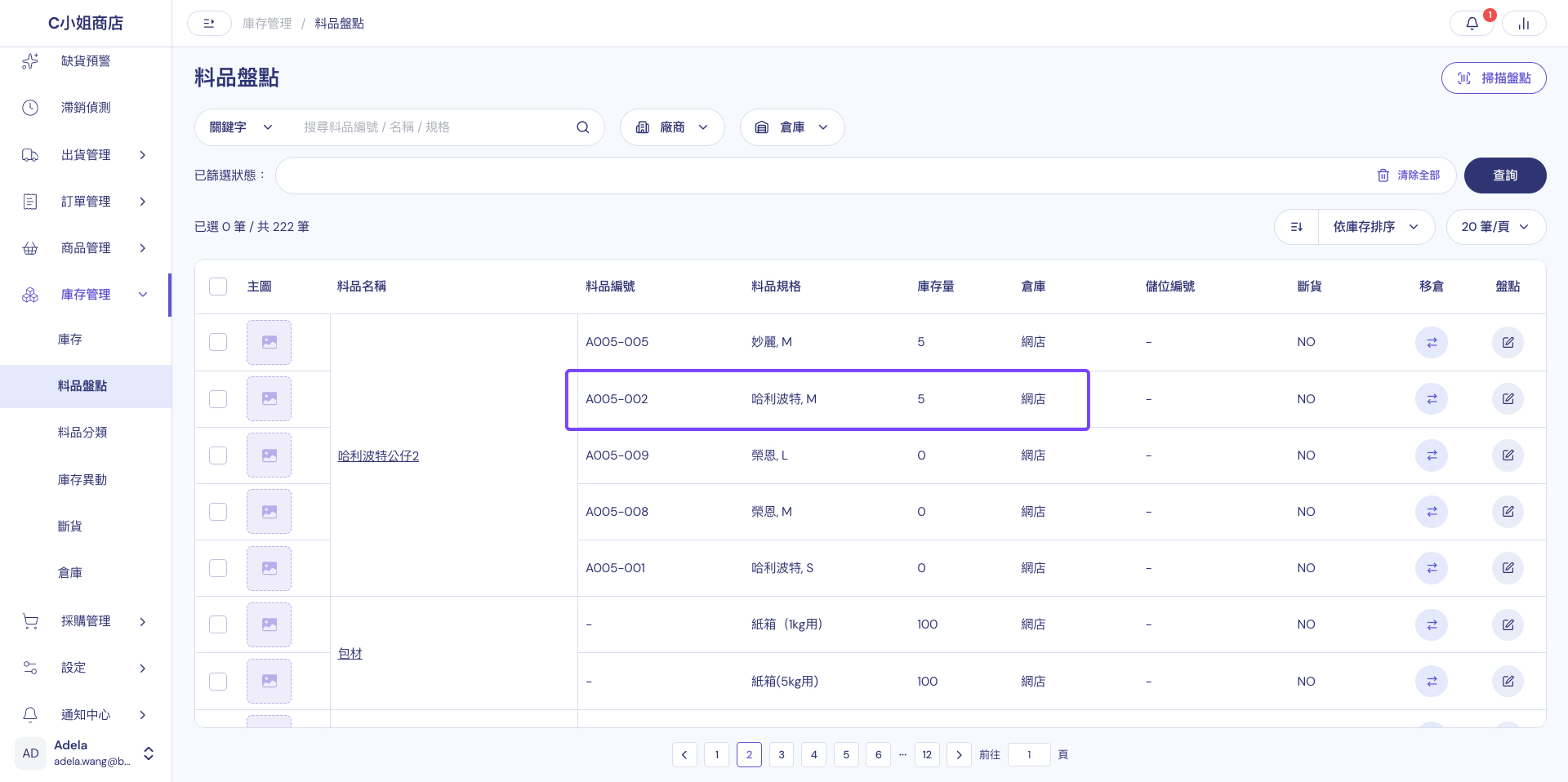Check the row for A005-005

(x=218, y=342)
